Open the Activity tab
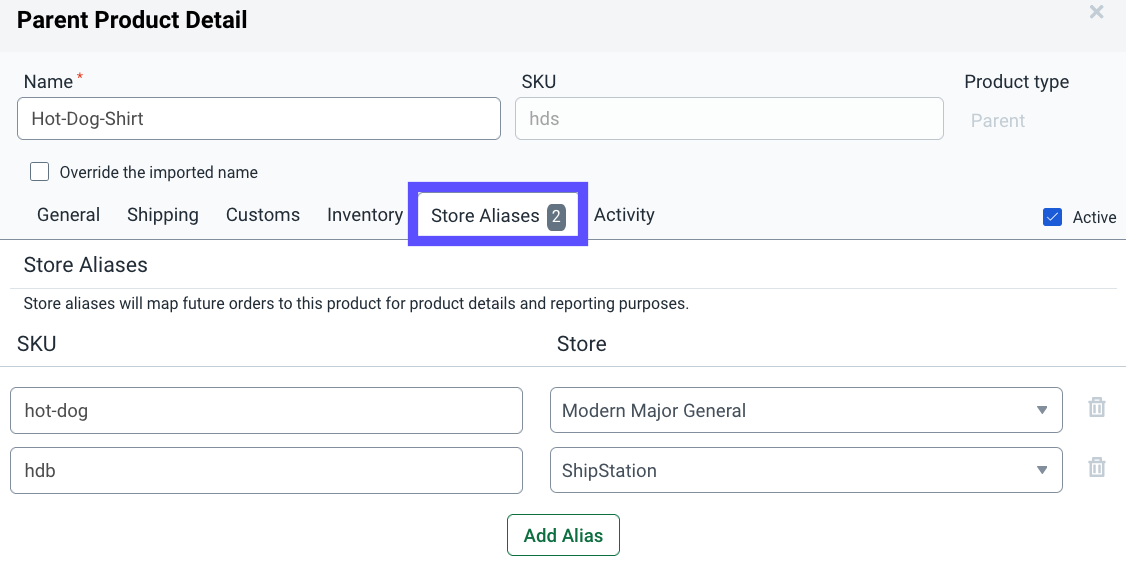Image resolution: width=1126 pixels, height=586 pixels. coord(624,214)
